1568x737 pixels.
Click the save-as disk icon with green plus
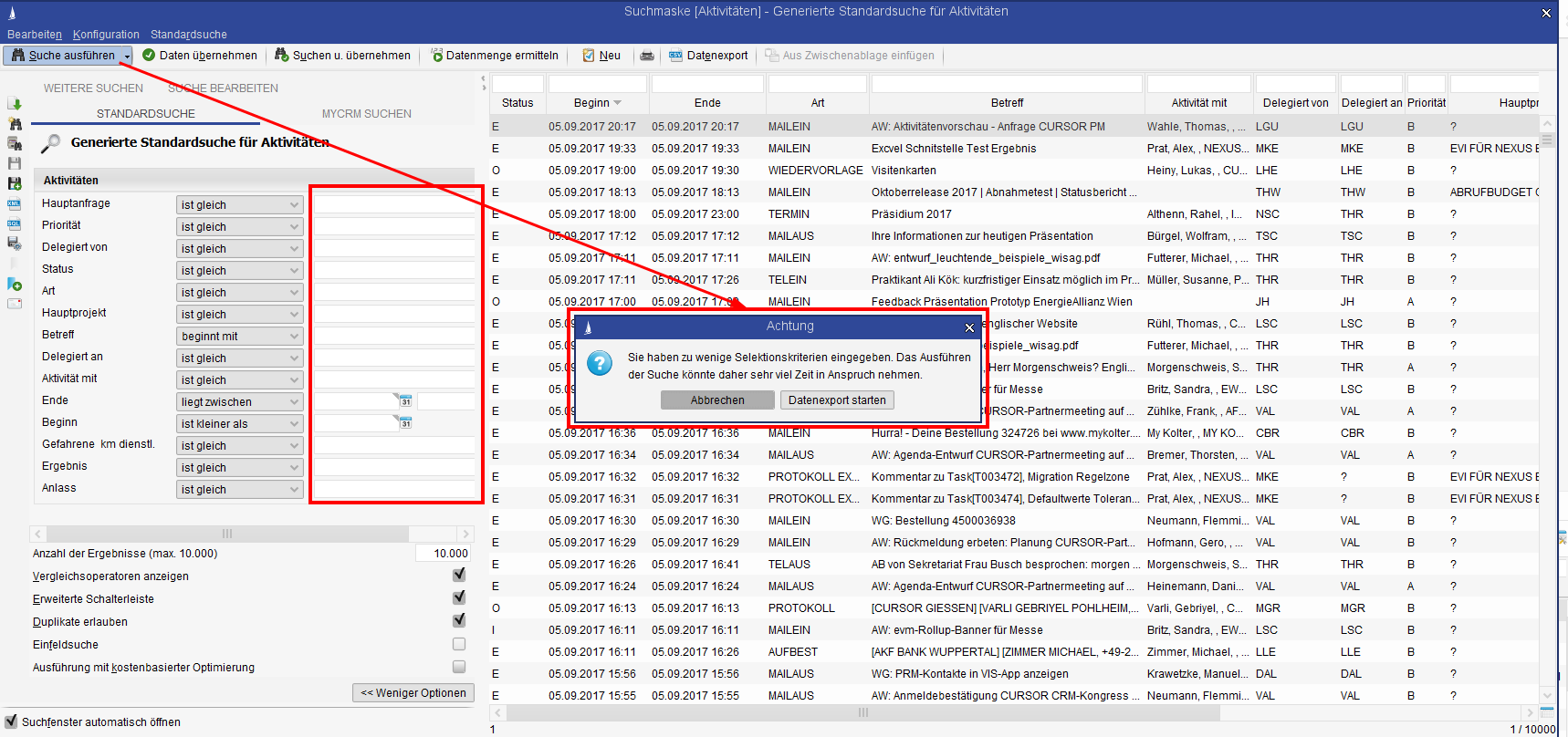pyautogui.click(x=14, y=183)
